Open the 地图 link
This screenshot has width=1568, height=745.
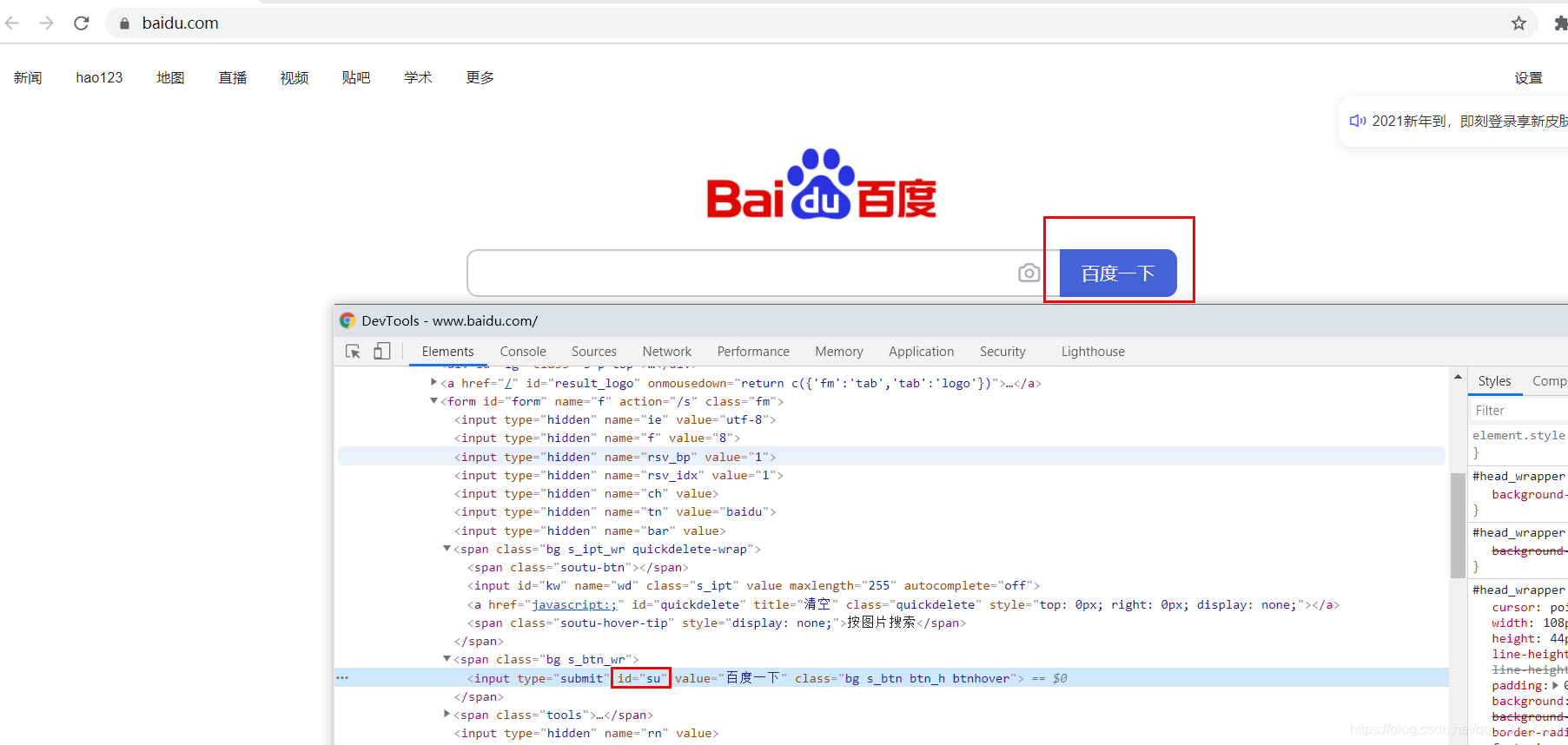170,78
